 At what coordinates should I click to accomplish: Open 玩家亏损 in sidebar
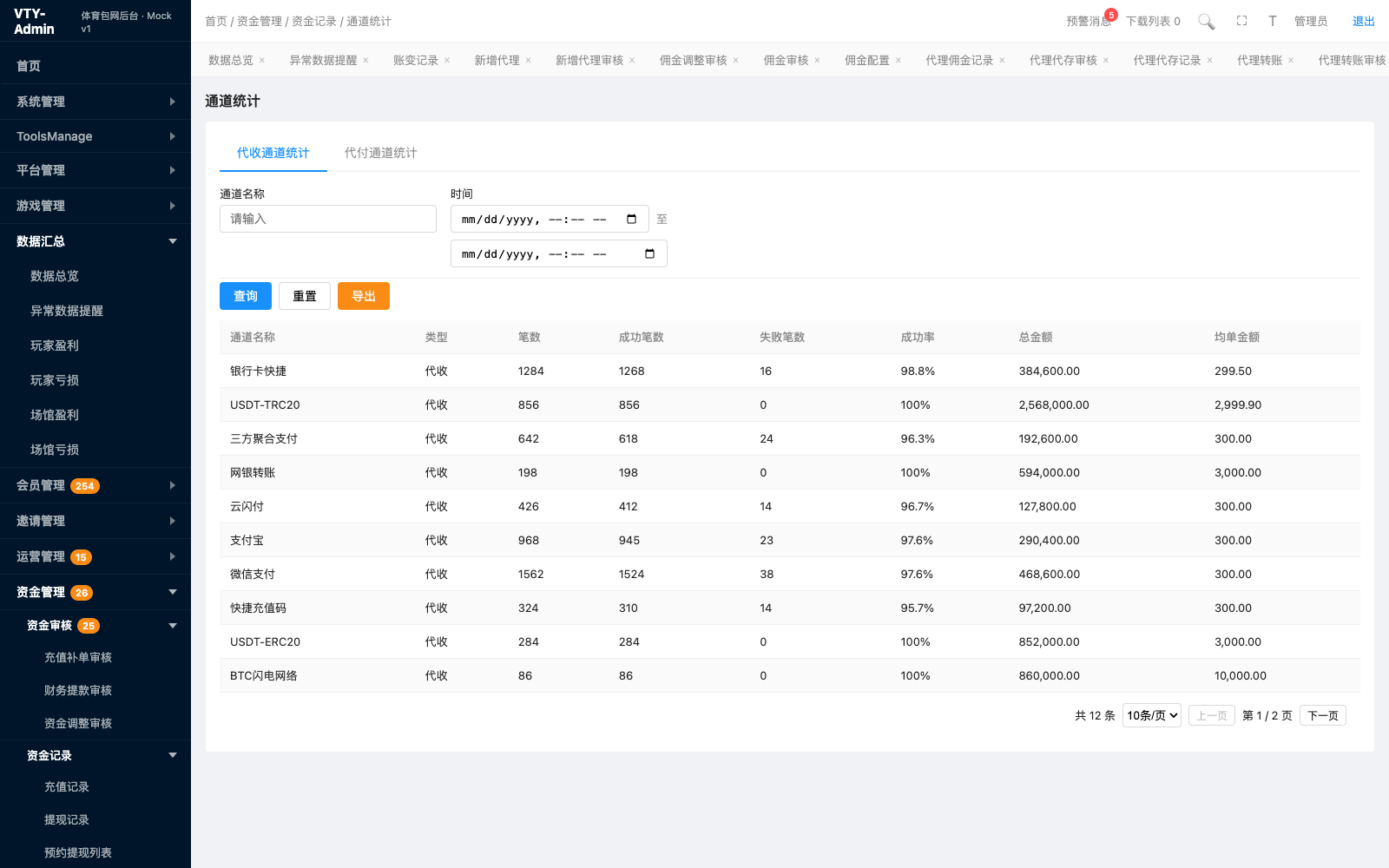95,380
